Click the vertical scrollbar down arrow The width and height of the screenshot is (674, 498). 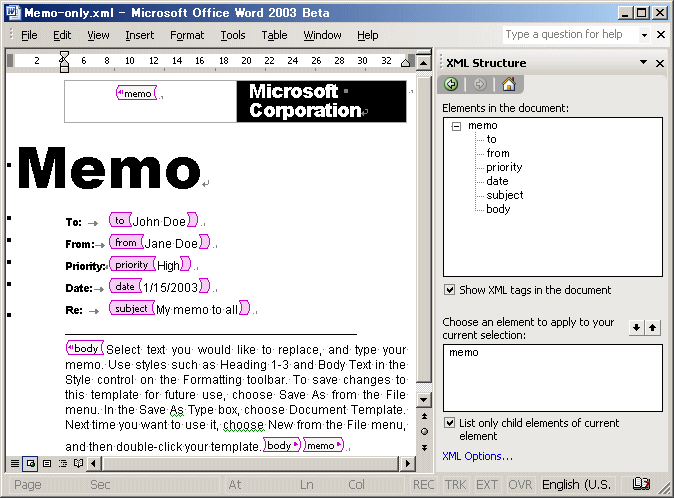423,400
